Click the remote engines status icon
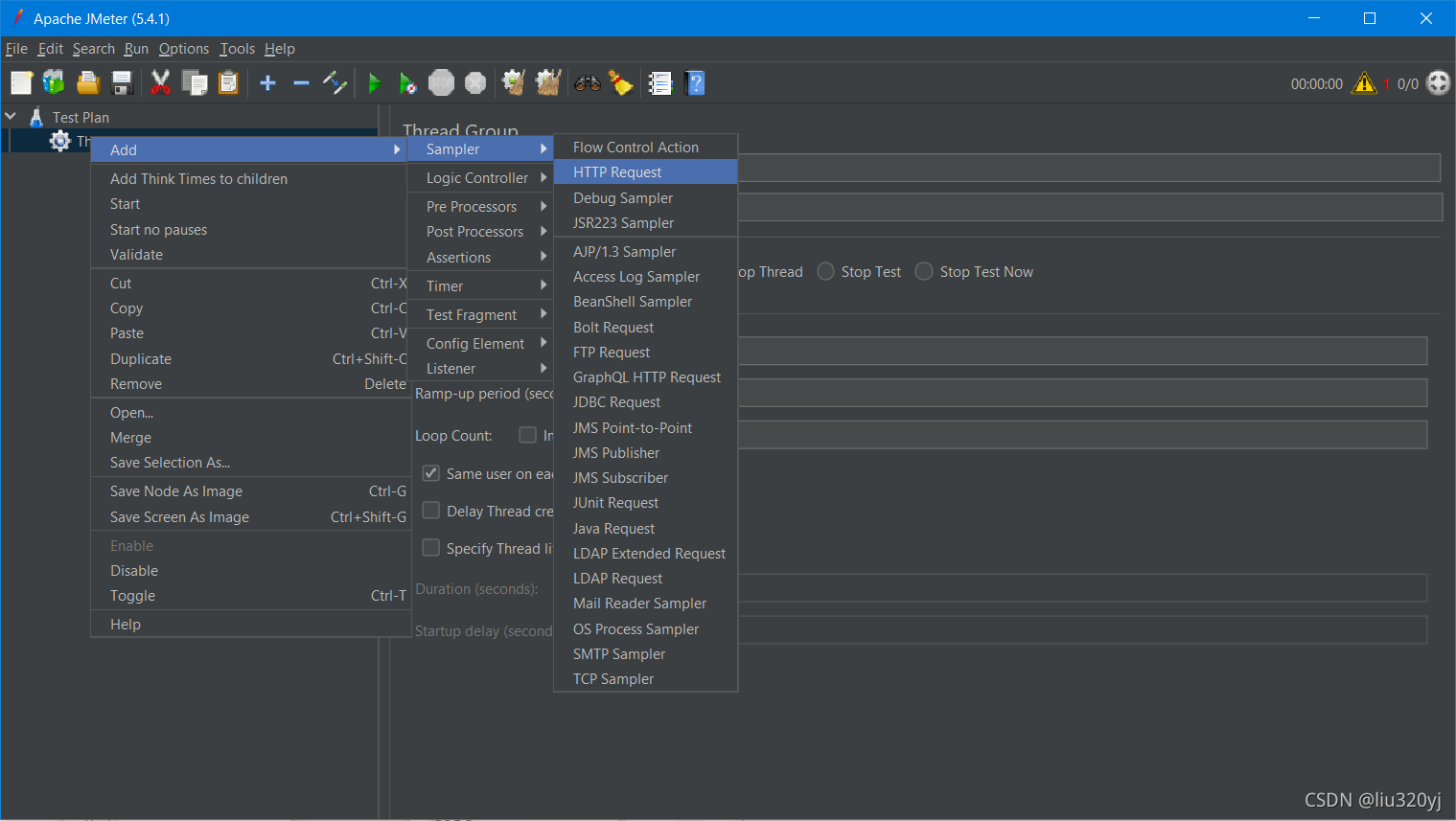The height and width of the screenshot is (821, 1456). coord(1439,83)
